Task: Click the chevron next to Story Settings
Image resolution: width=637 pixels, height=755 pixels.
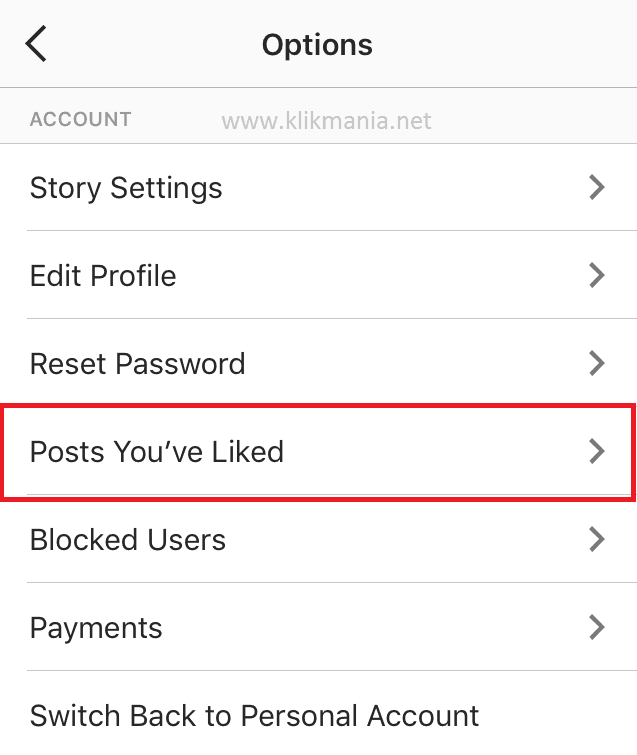Action: [x=597, y=187]
